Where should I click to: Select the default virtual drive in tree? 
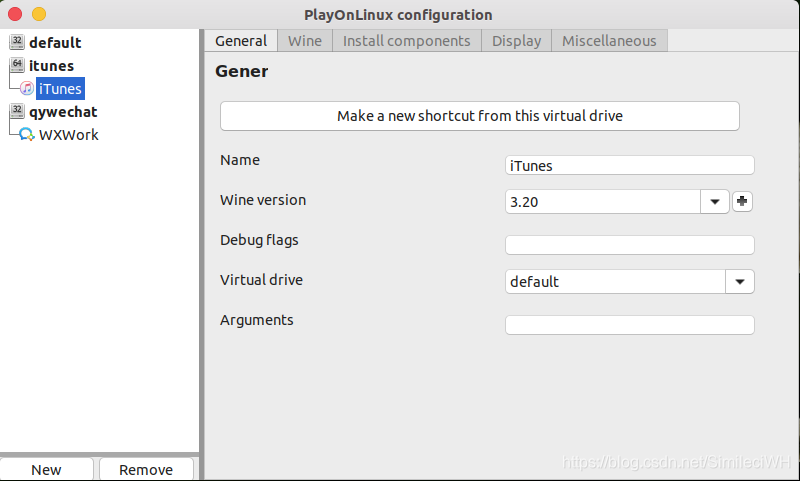click(55, 42)
